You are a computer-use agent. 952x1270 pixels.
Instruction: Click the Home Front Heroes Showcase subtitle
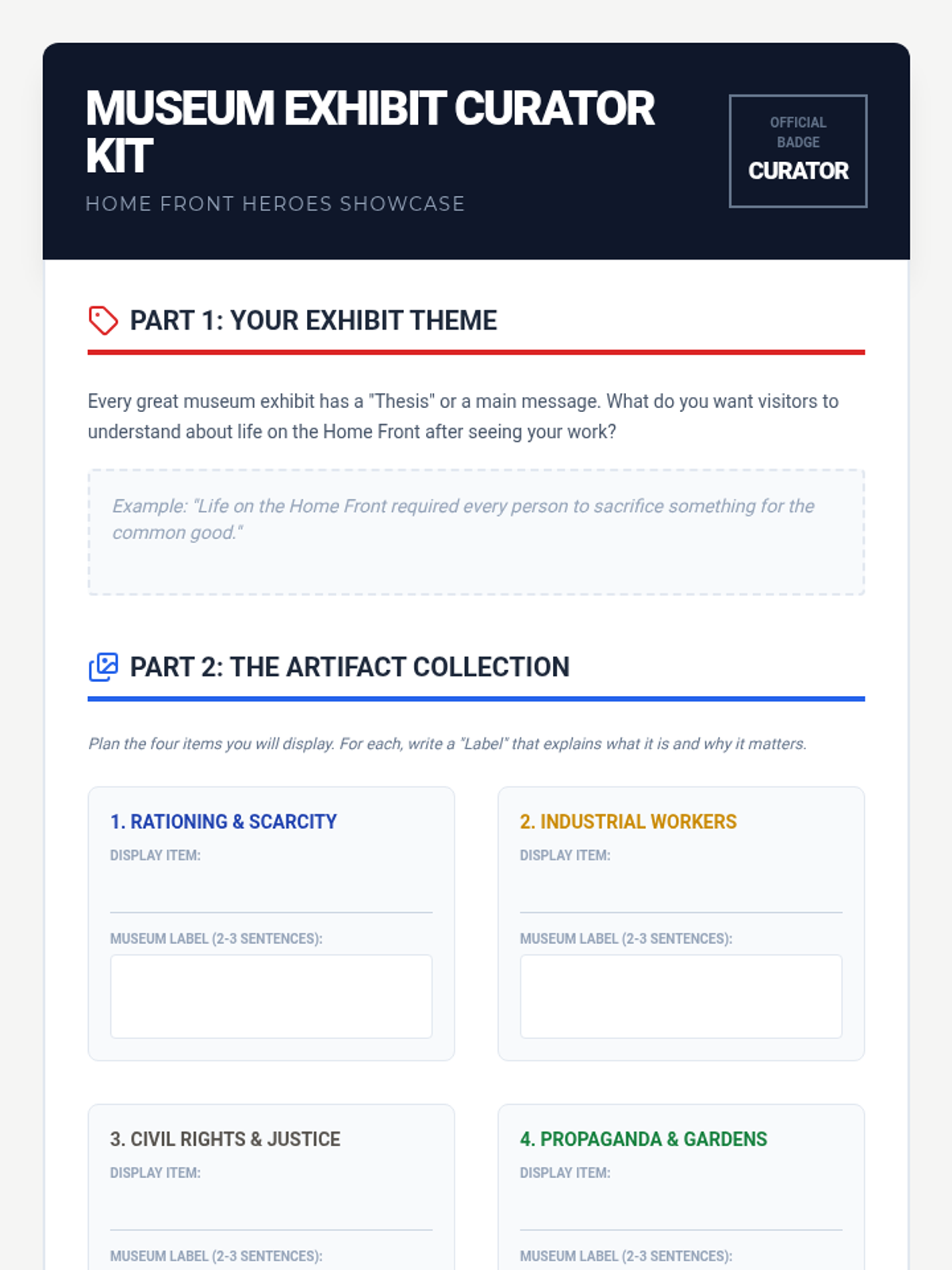pyautogui.click(x=275, y=204)
